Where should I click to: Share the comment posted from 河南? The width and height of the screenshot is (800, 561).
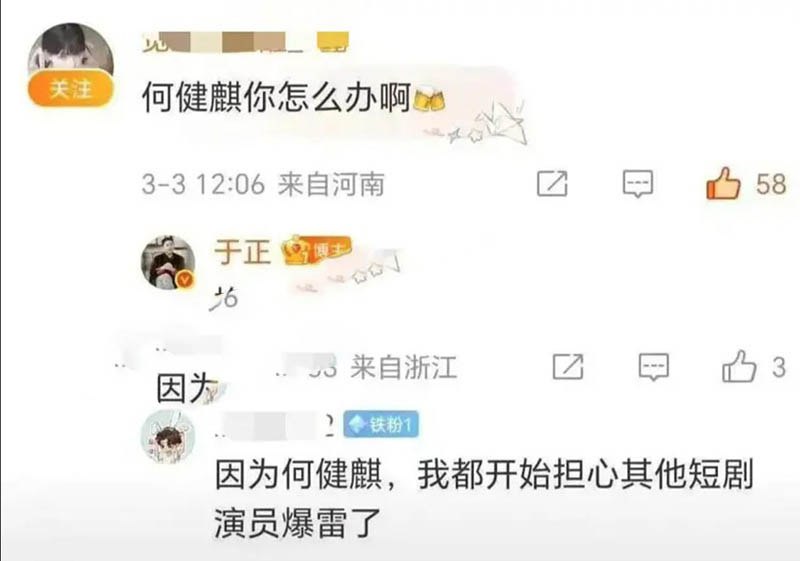[x=552, y=184]
